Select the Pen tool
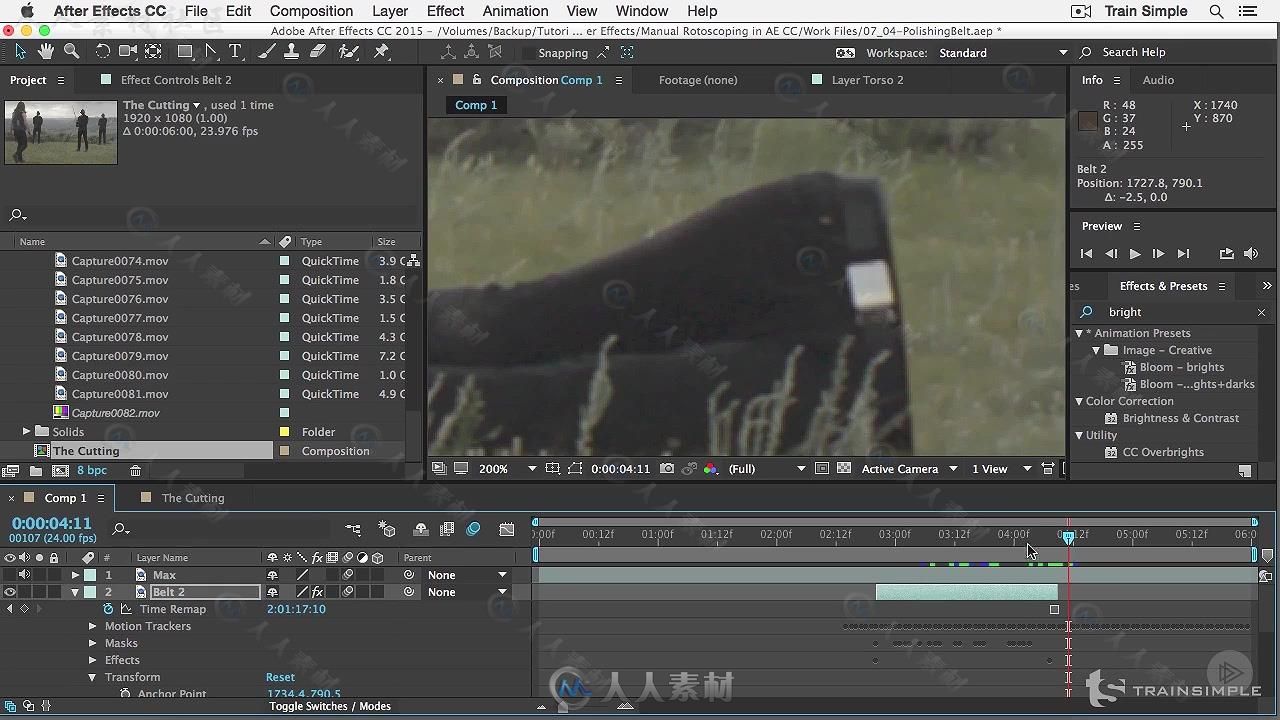This screenshot has height=720, width=1280. tap(211, 52)
